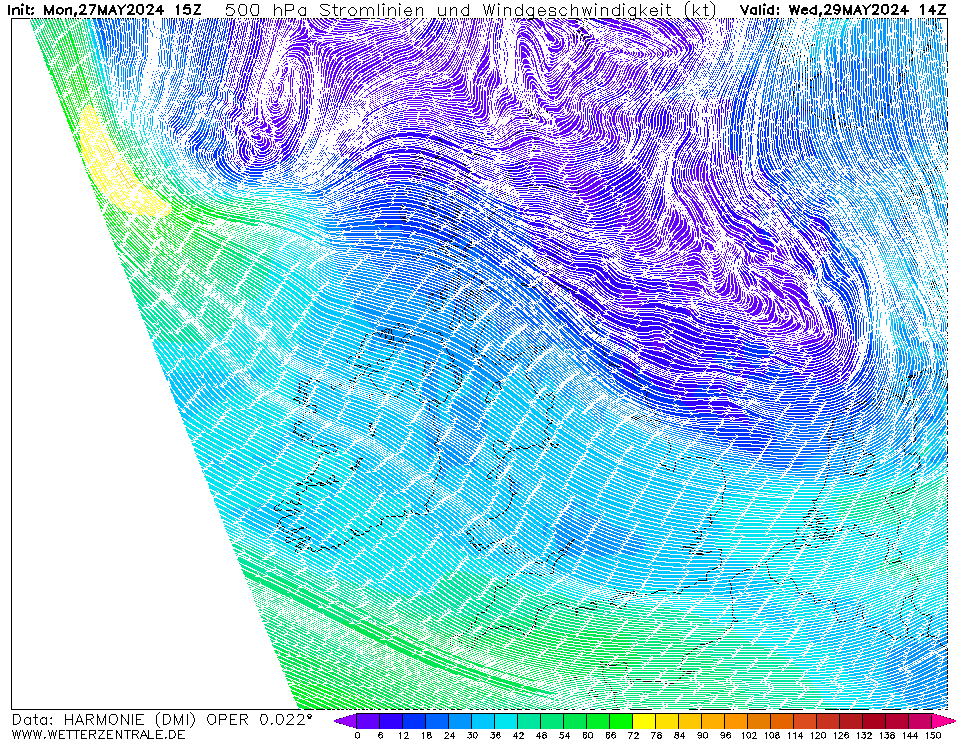
Task: Click the '500 hPa Stromlinien und Windgeschwindigkeit (kt)' title
Action: [x=471, y=10]
